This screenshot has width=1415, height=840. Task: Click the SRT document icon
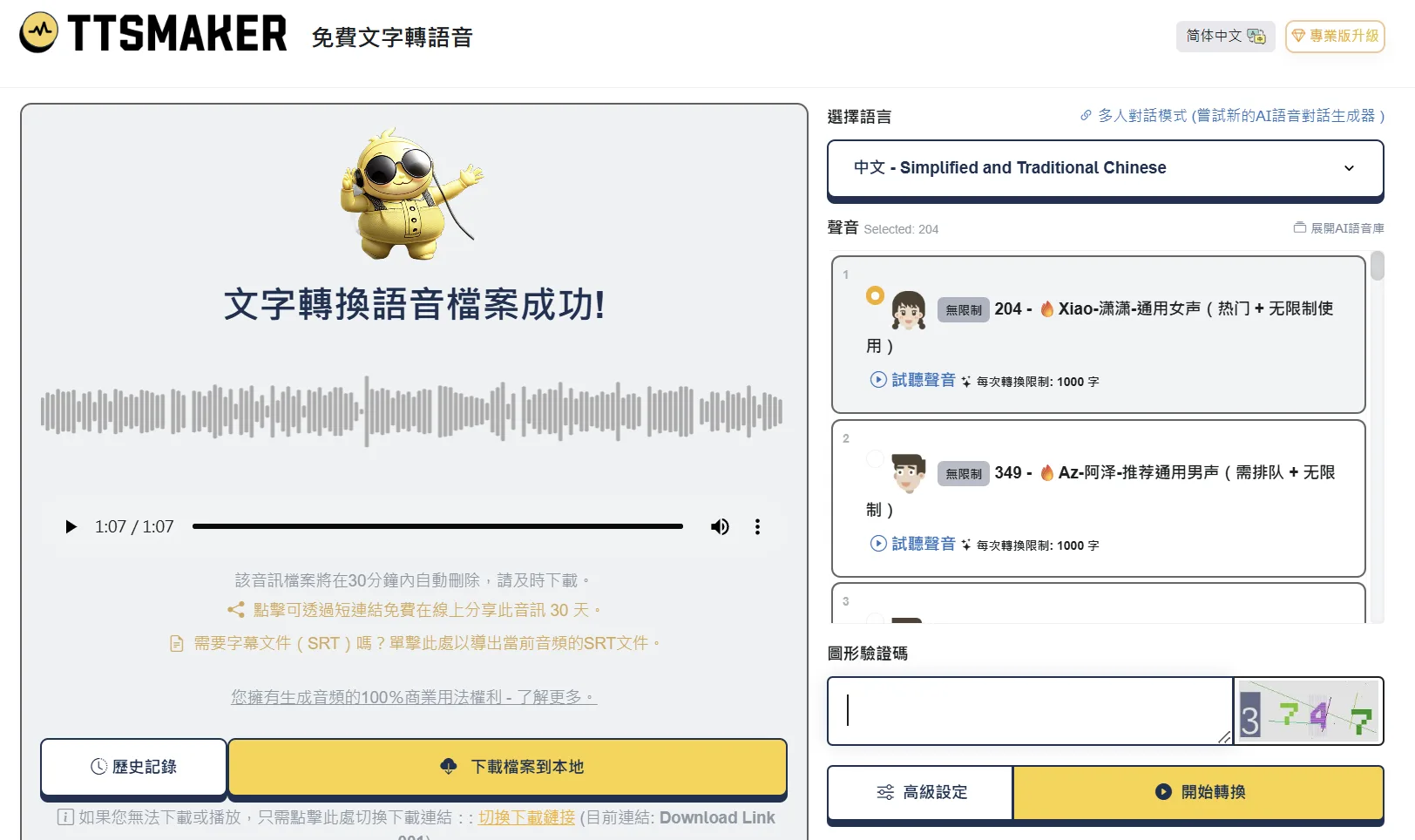coord(177,644)
